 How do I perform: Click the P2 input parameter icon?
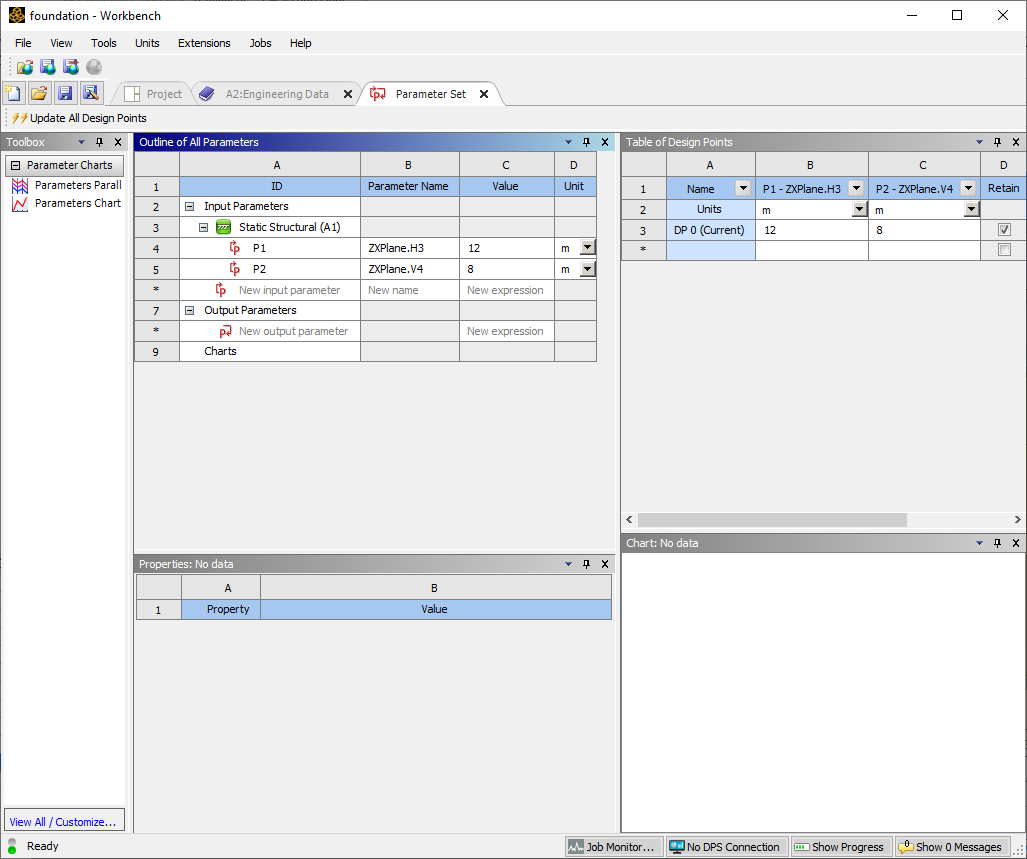(x=234, y=269)
